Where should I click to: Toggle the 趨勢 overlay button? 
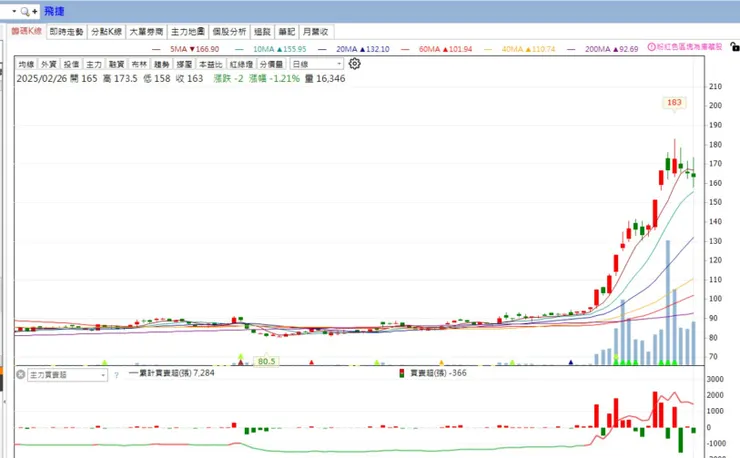click(162, 64)
